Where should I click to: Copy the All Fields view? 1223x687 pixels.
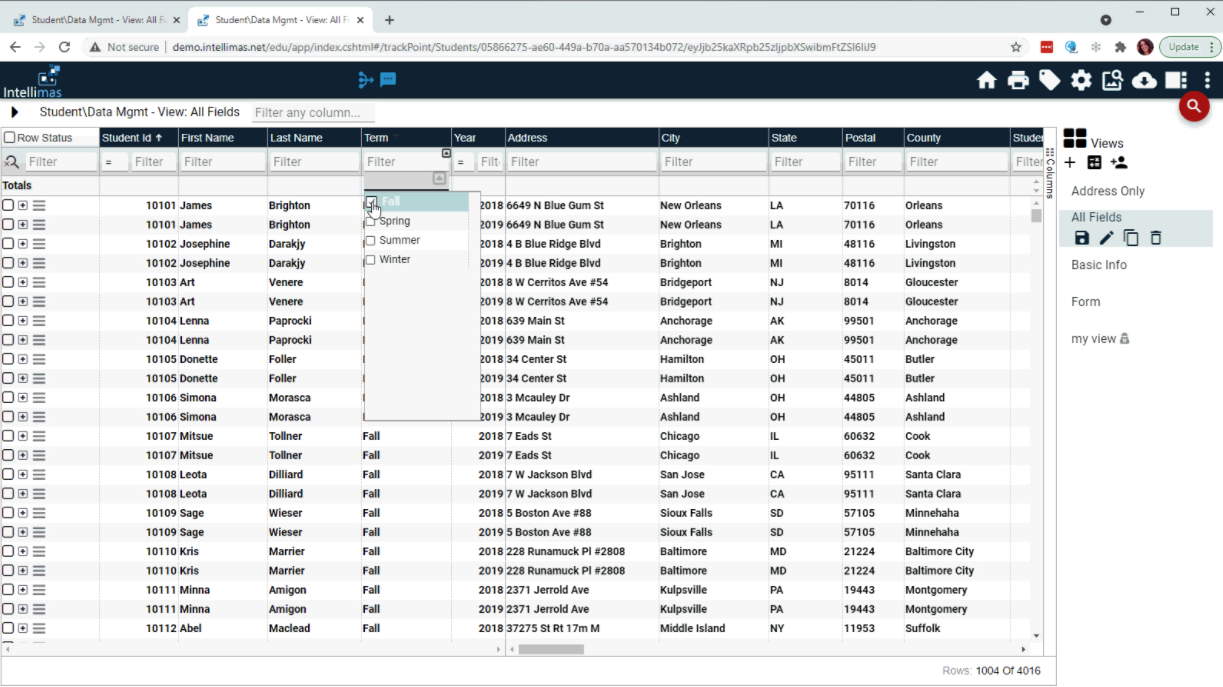[x=1131, y=237]
